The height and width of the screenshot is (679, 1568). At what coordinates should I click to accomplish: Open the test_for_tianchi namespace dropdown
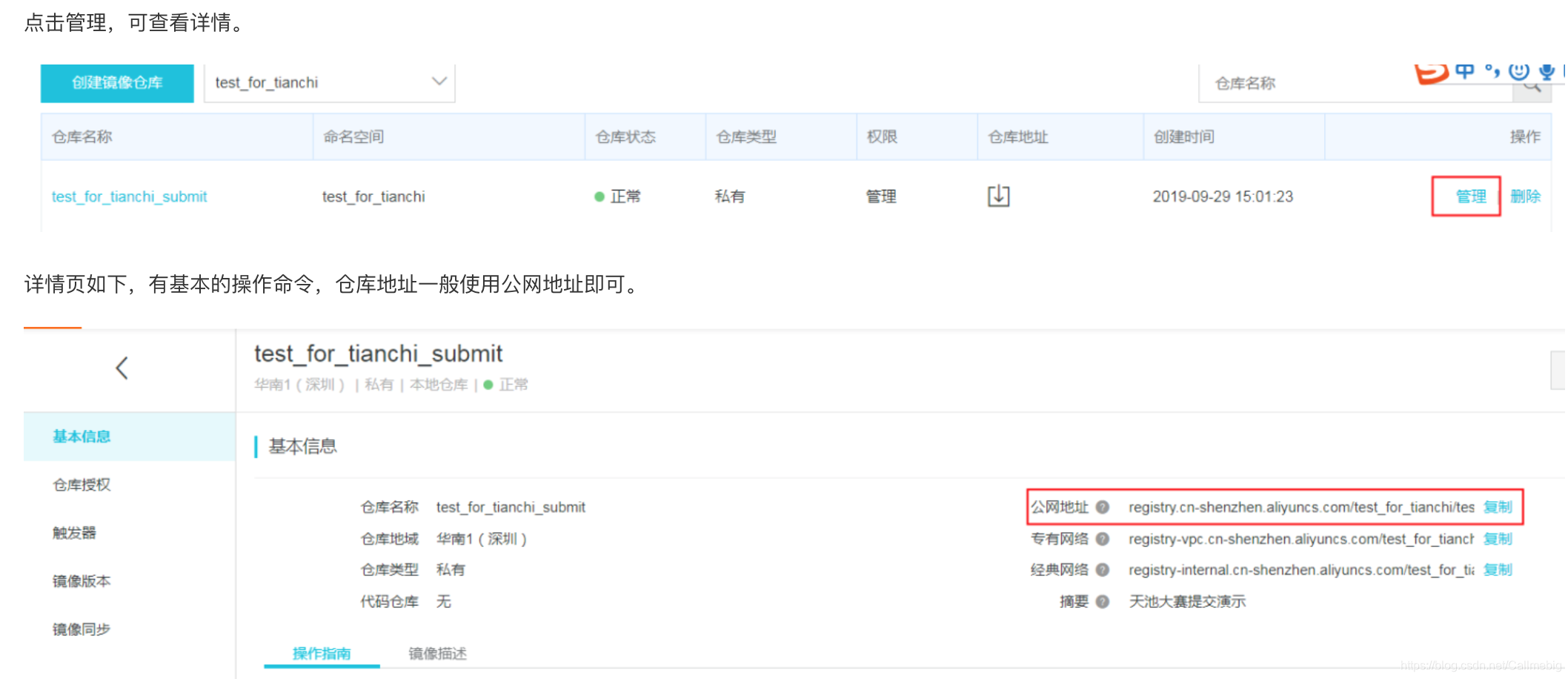tap(329, 82)
